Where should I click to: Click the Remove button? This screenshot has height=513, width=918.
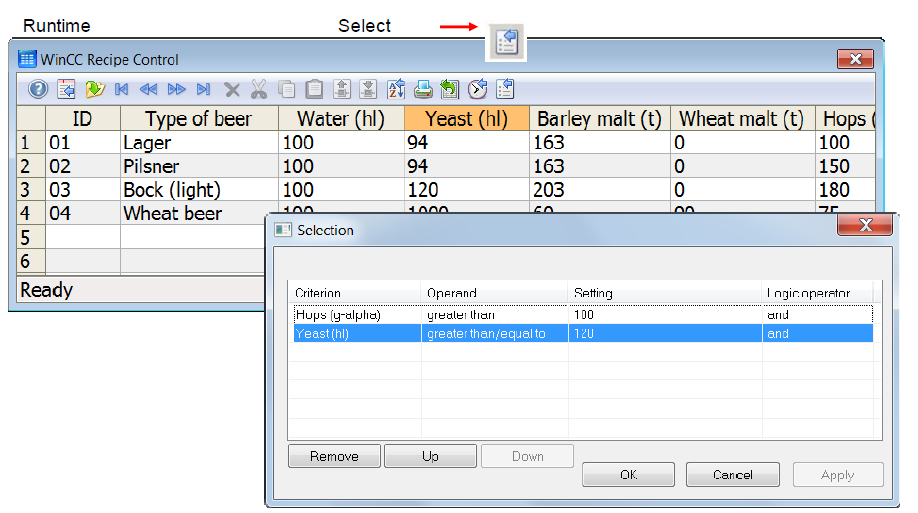tap(334, 456)
